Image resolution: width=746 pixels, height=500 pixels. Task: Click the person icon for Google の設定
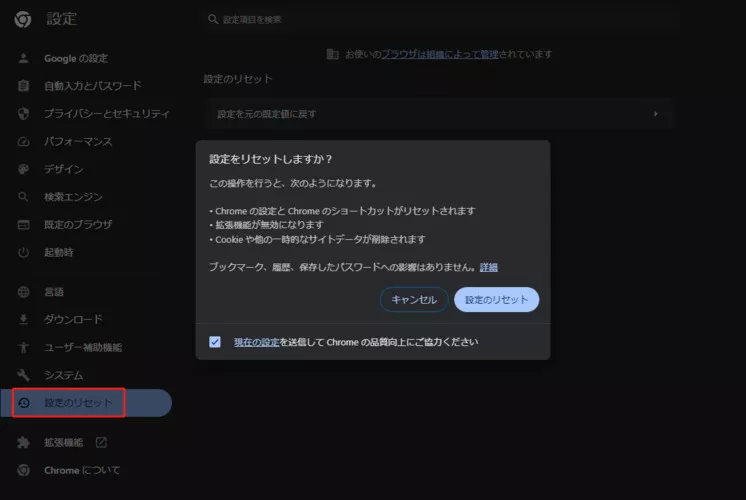pyautogui.click(x=23, y=59)
